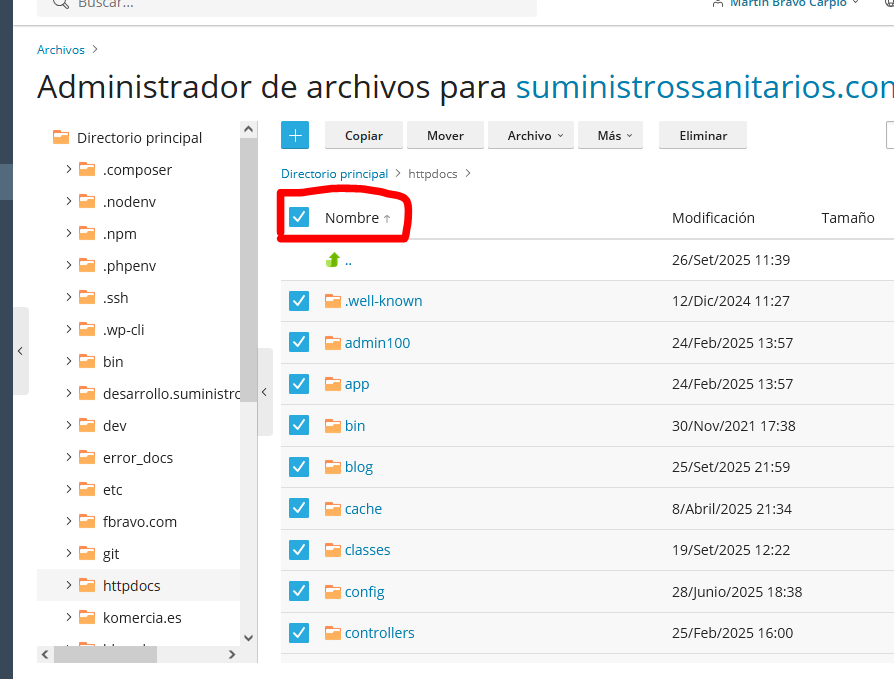
Task: Click the user account icon beside Martin Bravo
Action: pos(717,4)
